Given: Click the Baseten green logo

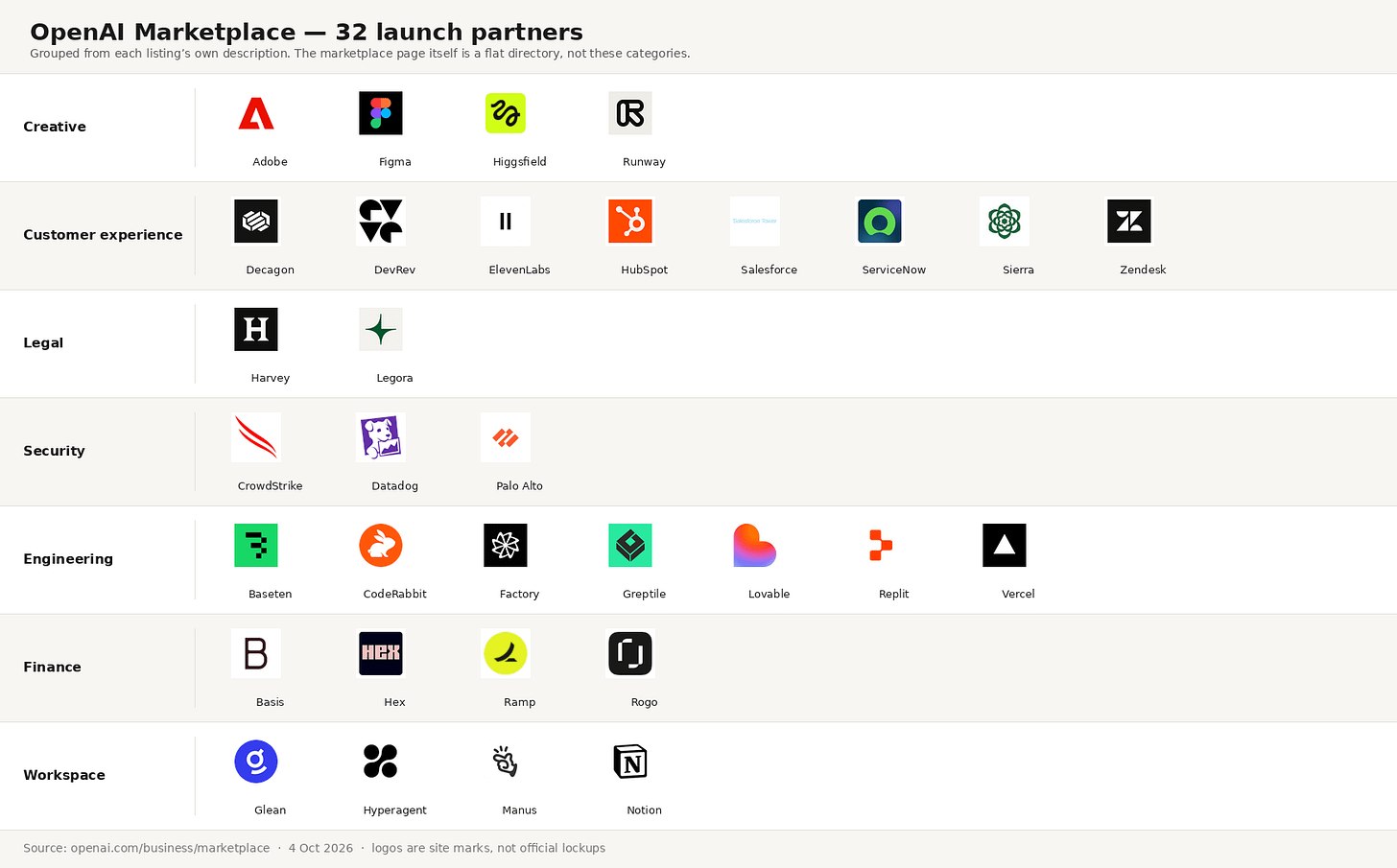Looking at the screenshot, I should (x=256, y=546).
